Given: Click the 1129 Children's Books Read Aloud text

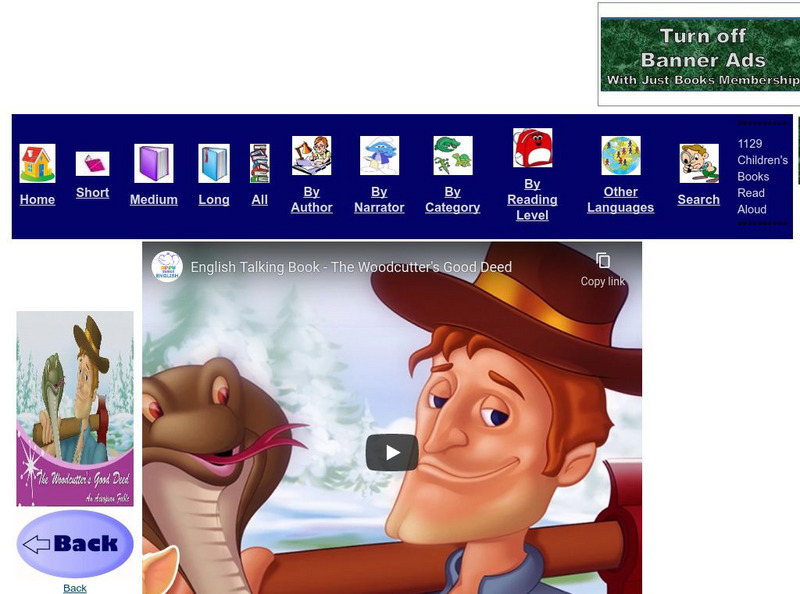Looking at the screenshot, I should (x=762, y=177).
